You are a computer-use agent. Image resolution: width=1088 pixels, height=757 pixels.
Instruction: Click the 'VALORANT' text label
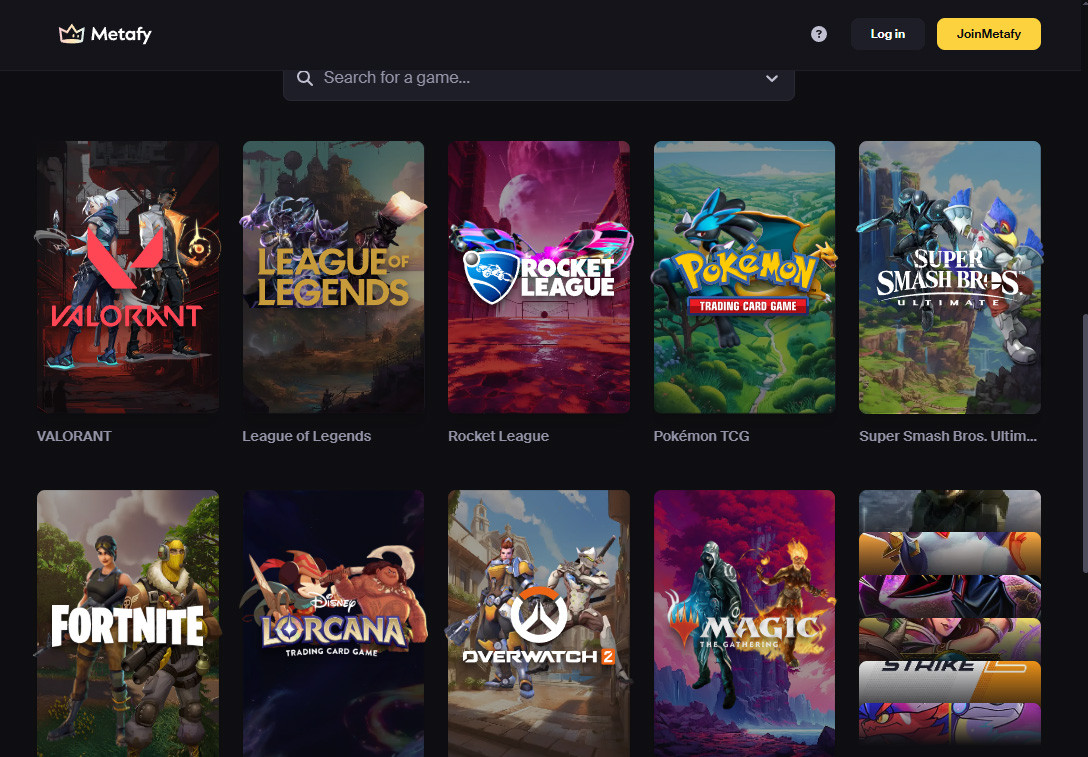(74, 435)
